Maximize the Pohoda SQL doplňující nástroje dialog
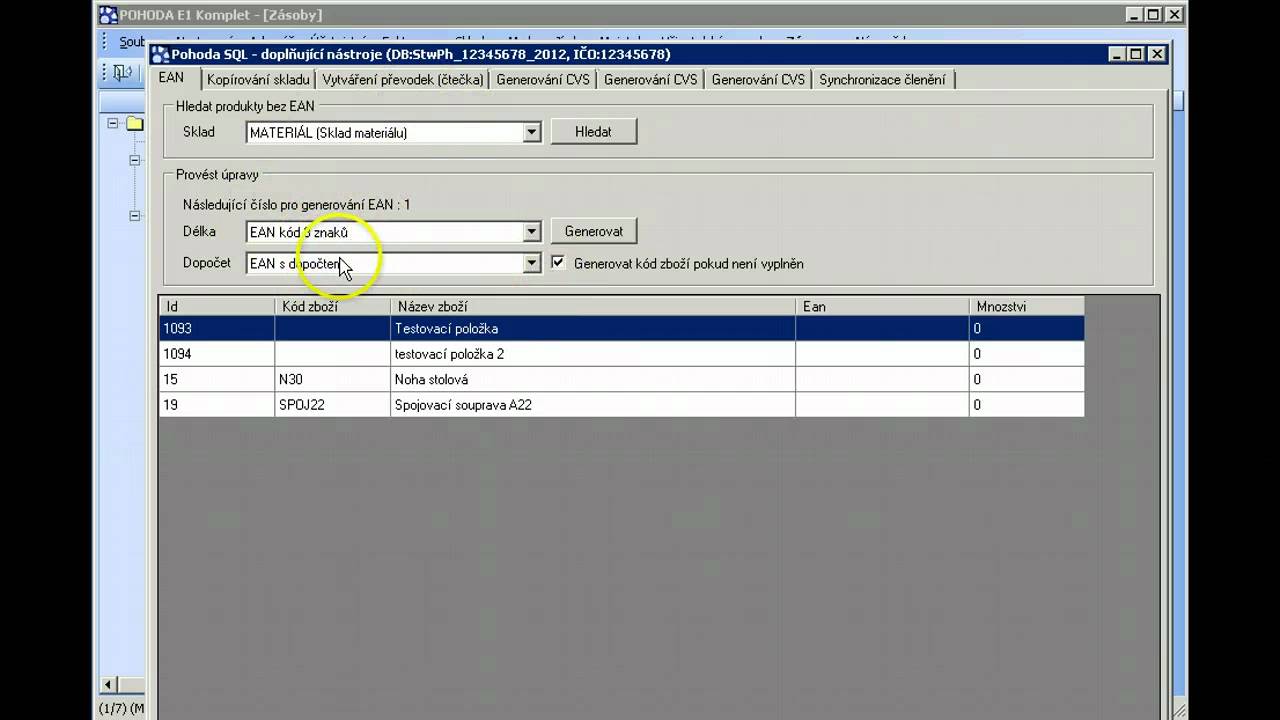This screenshot has width=1280, height=720. pyautogui.click(x=1136, y=54)
